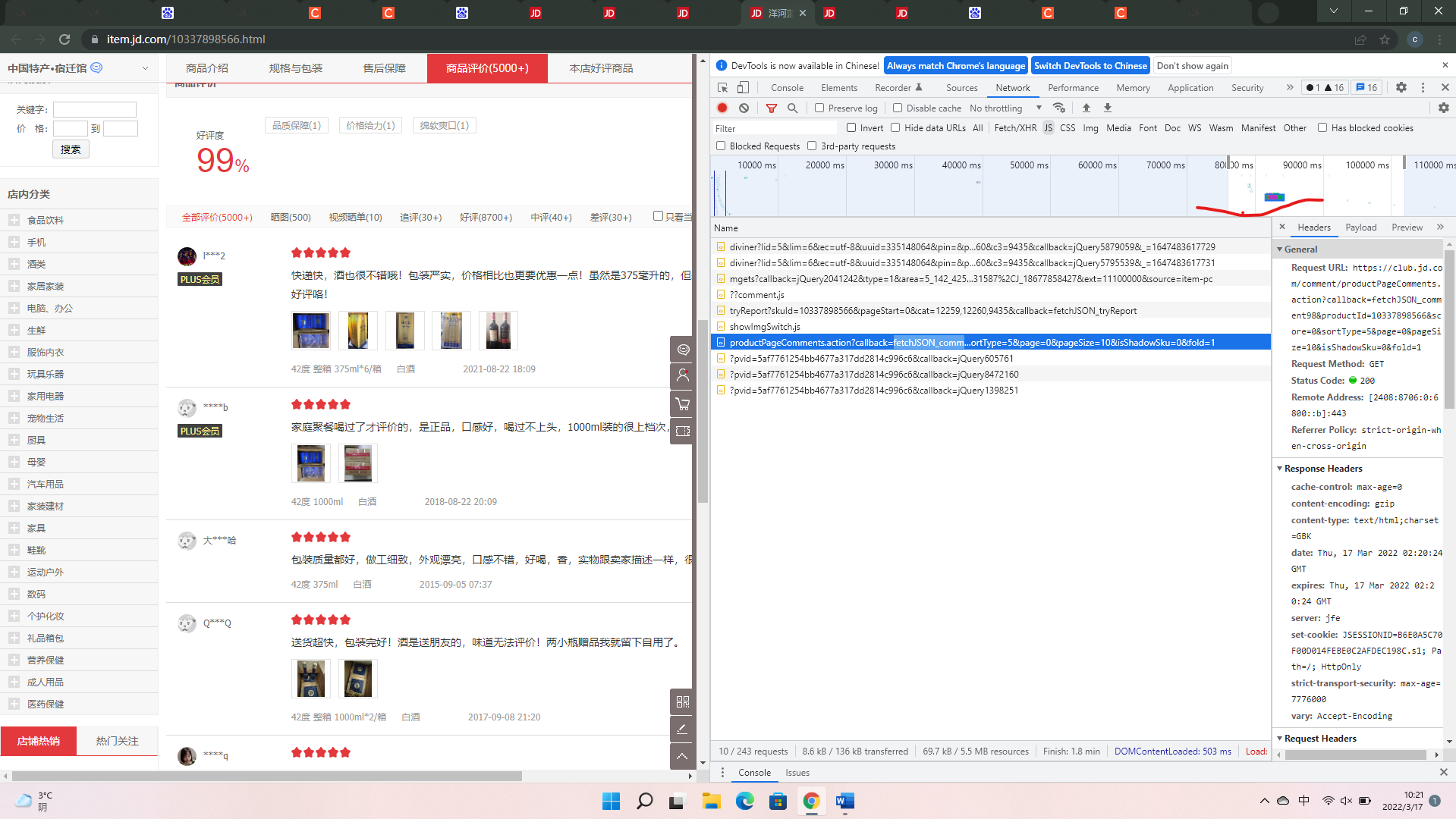Open Microsoft Edge from taskbar
Image resolution: width=1456 pixels, height=819 pixels.
[744, 801]
